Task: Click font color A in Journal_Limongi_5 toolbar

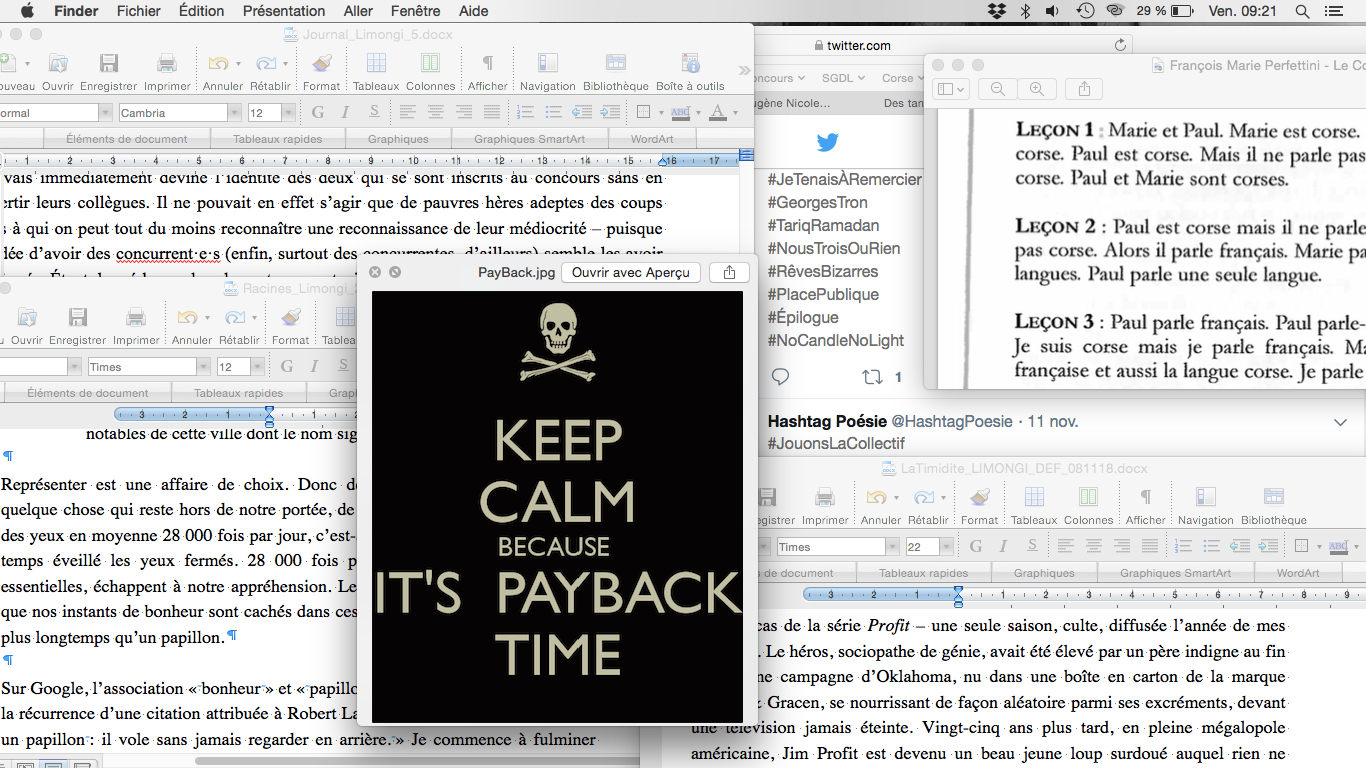Action: (717, 113)
